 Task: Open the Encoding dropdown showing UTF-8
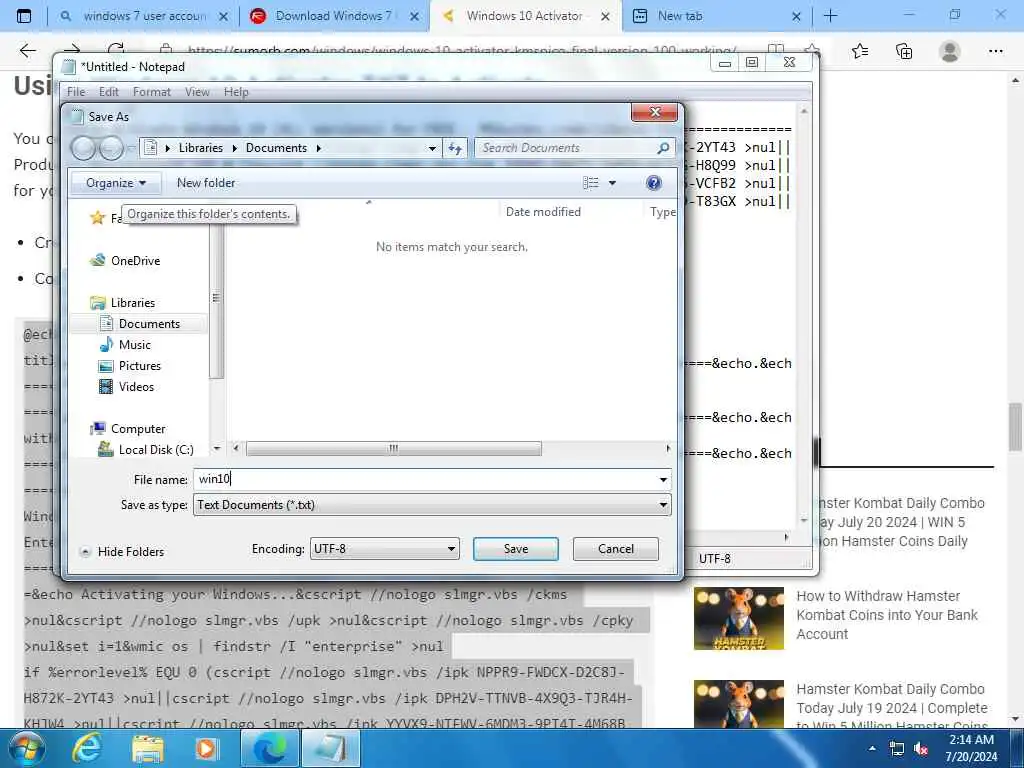tap(385, 549)
